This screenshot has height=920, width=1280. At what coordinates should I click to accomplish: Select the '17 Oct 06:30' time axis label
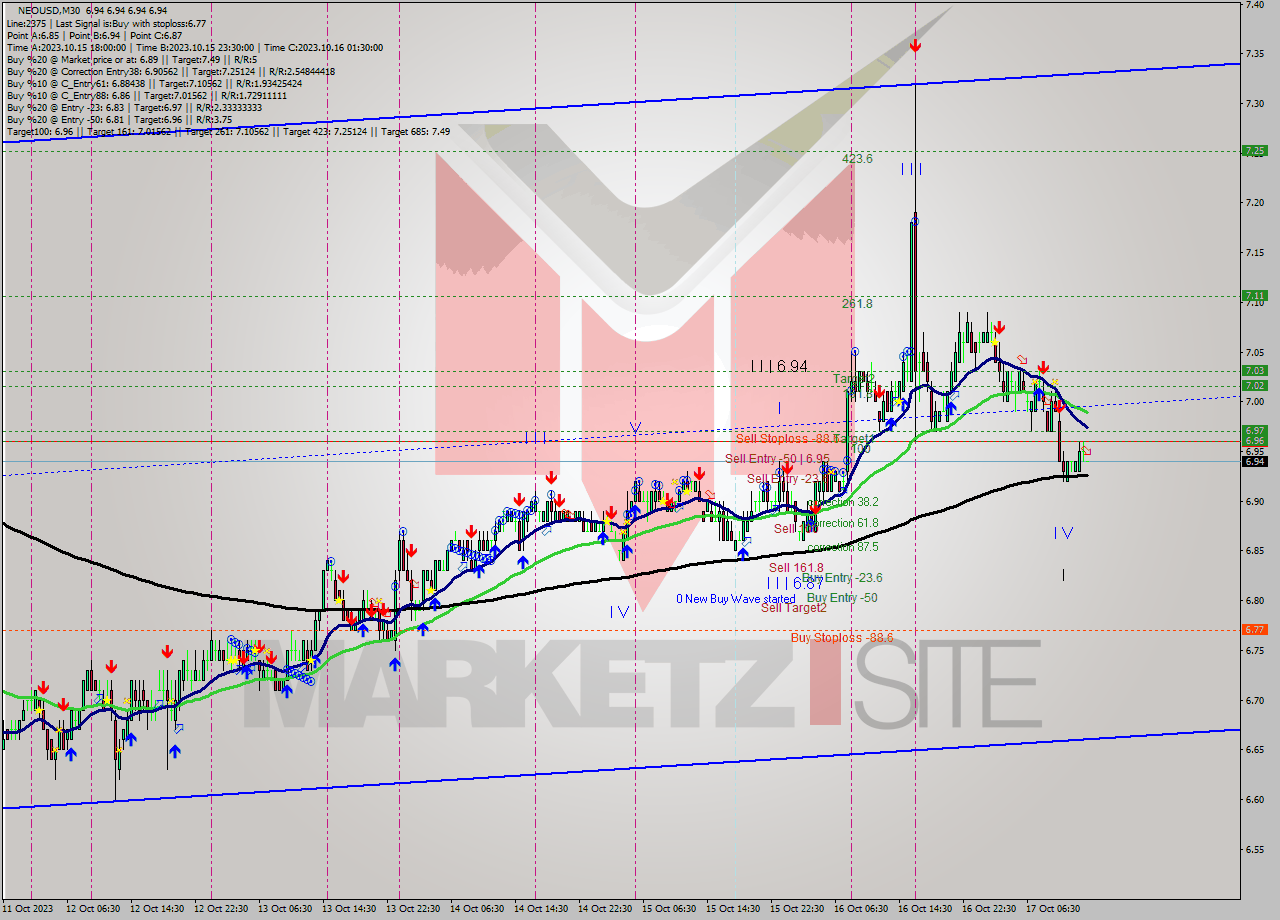click(1055, 909)
